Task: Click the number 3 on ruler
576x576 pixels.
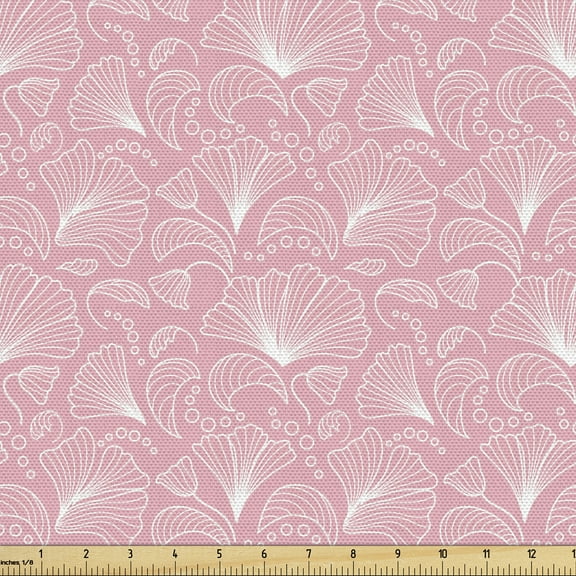Action: [130, 554]
